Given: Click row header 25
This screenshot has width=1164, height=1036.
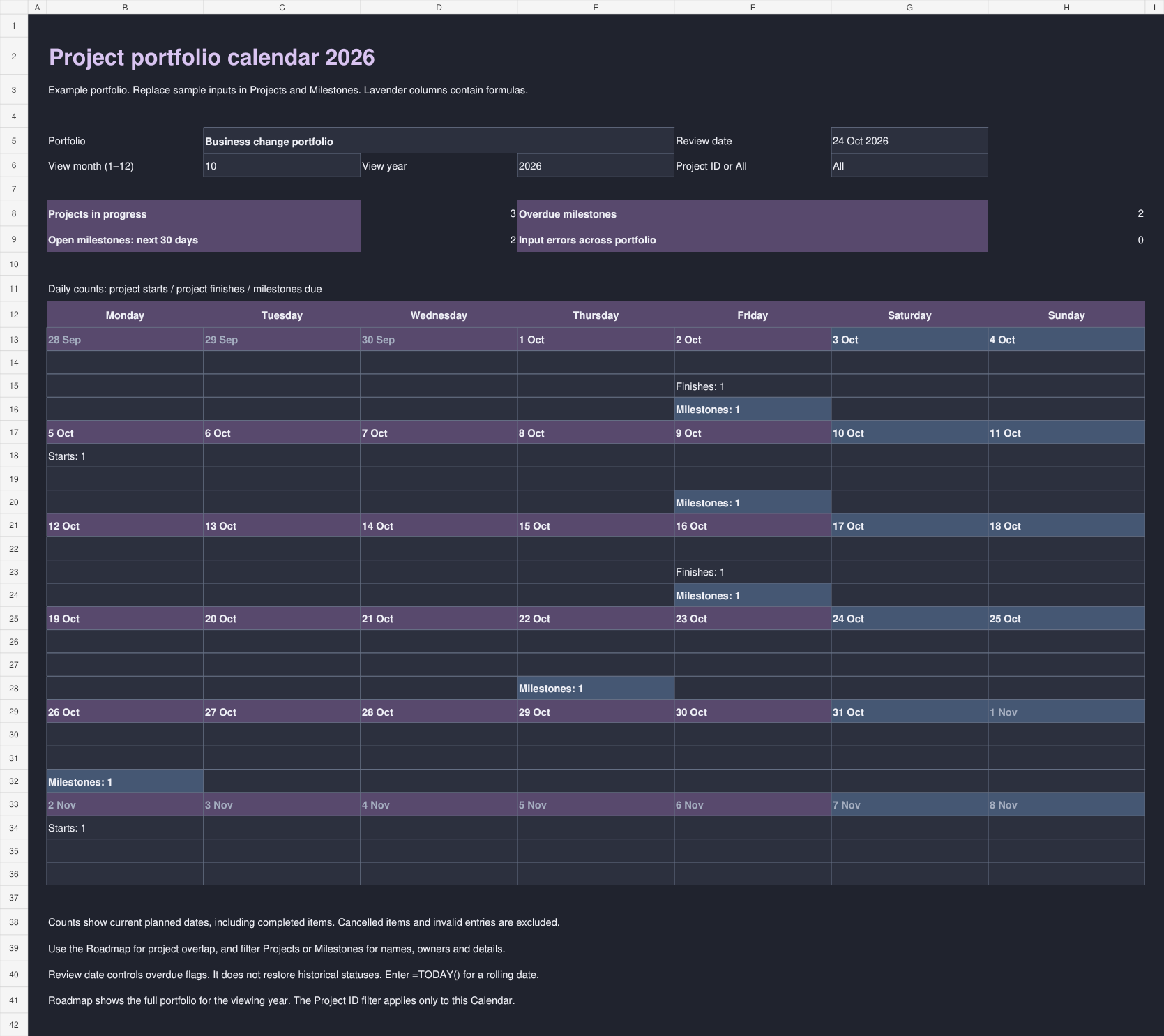Looking at the screenshot, I should [14, 618].
